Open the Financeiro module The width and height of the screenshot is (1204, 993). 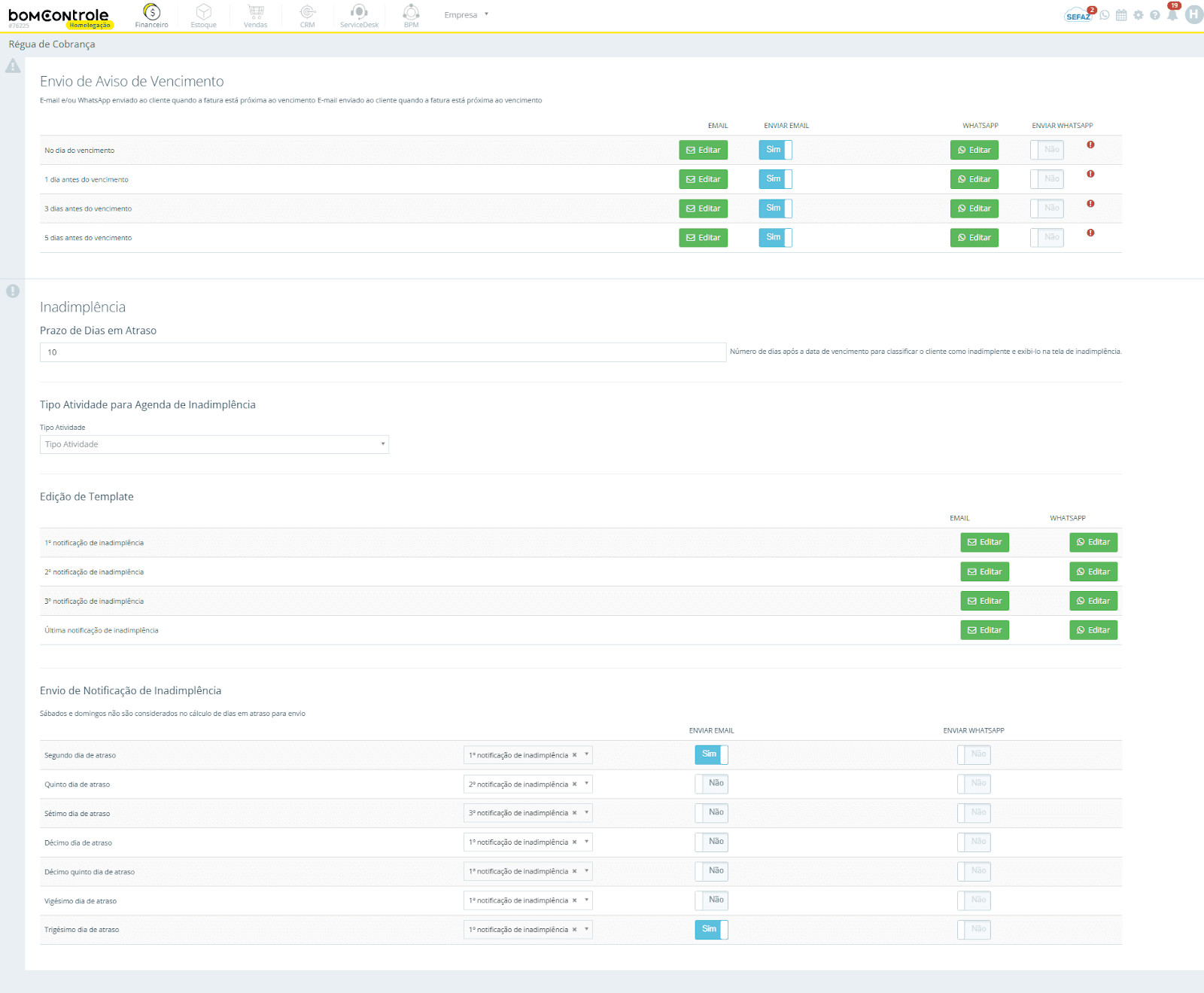pos(151,16)
